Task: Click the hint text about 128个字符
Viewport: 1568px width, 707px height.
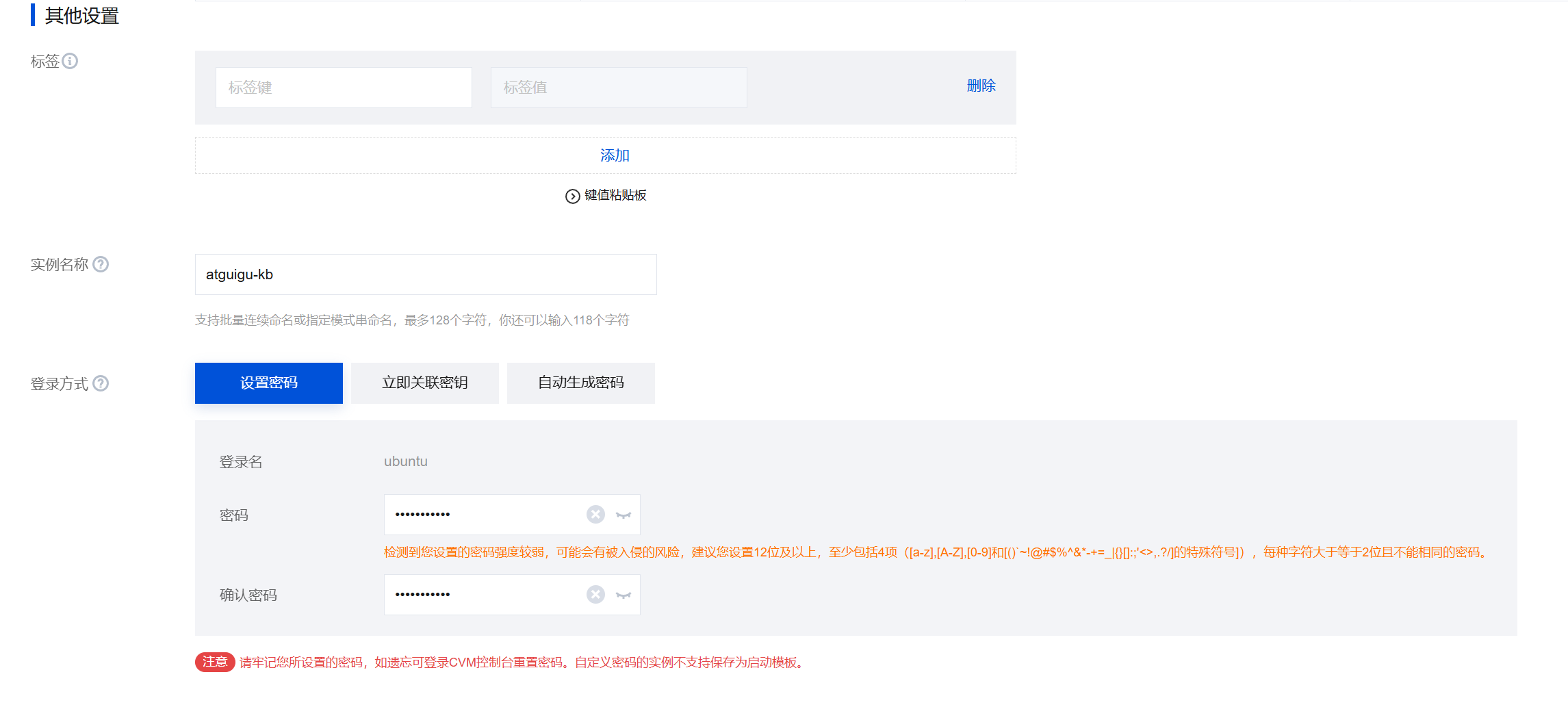Action: coord(412,320)
